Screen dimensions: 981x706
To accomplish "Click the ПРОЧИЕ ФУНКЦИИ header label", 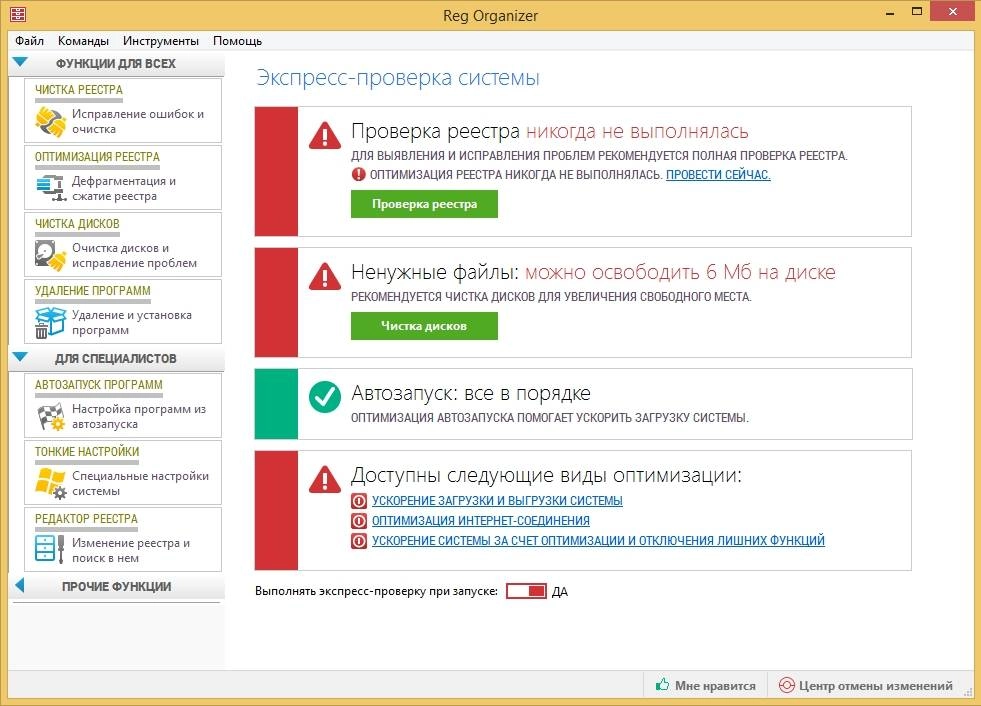I will (116, 586).
